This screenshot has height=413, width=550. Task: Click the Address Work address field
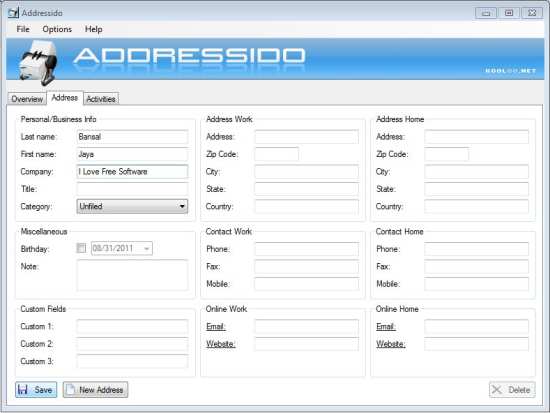[307, 136]
